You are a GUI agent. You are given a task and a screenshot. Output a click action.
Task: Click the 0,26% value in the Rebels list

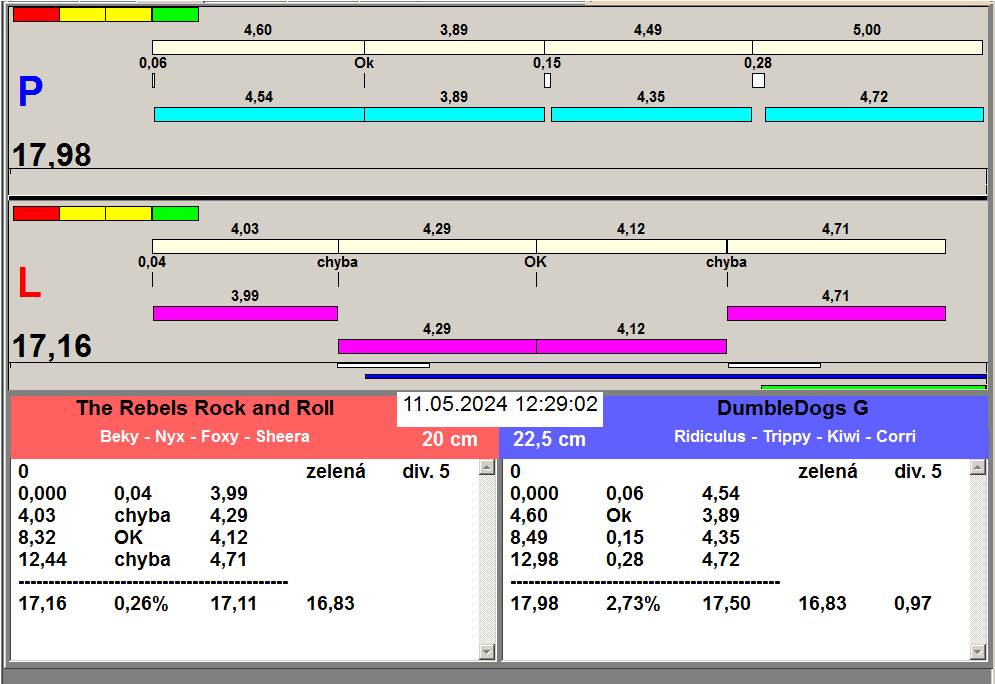pos(141,603)
